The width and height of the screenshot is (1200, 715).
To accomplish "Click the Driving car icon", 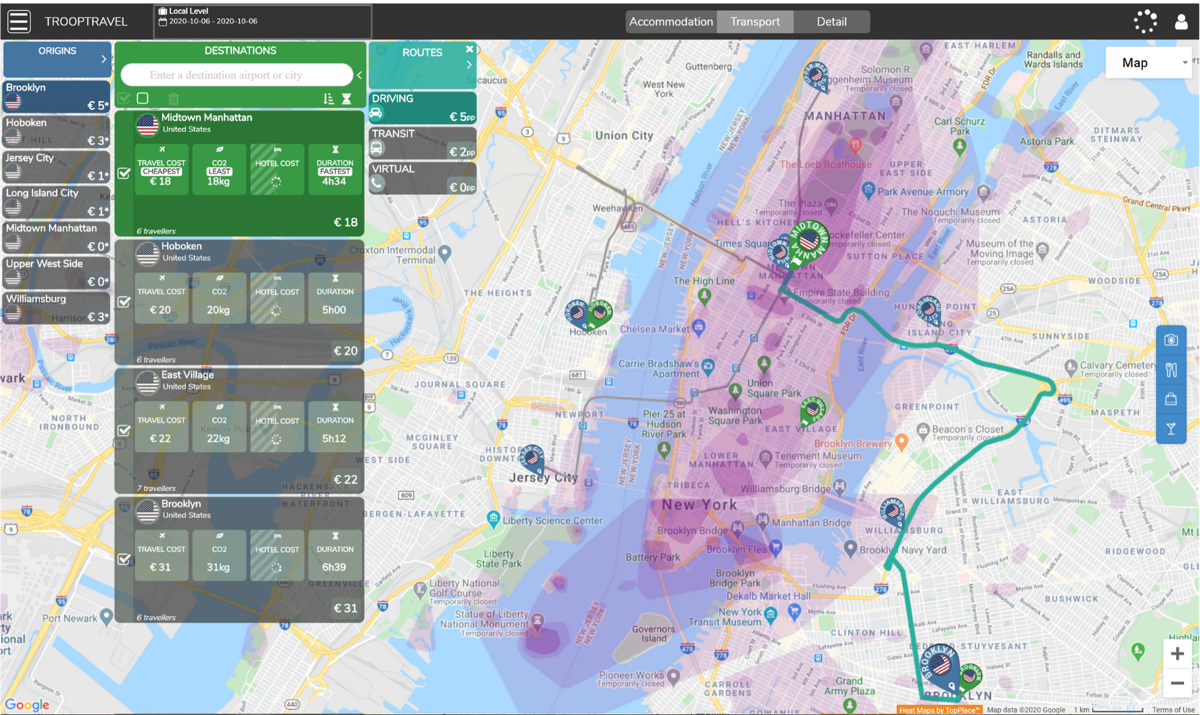I will [377, 114].
